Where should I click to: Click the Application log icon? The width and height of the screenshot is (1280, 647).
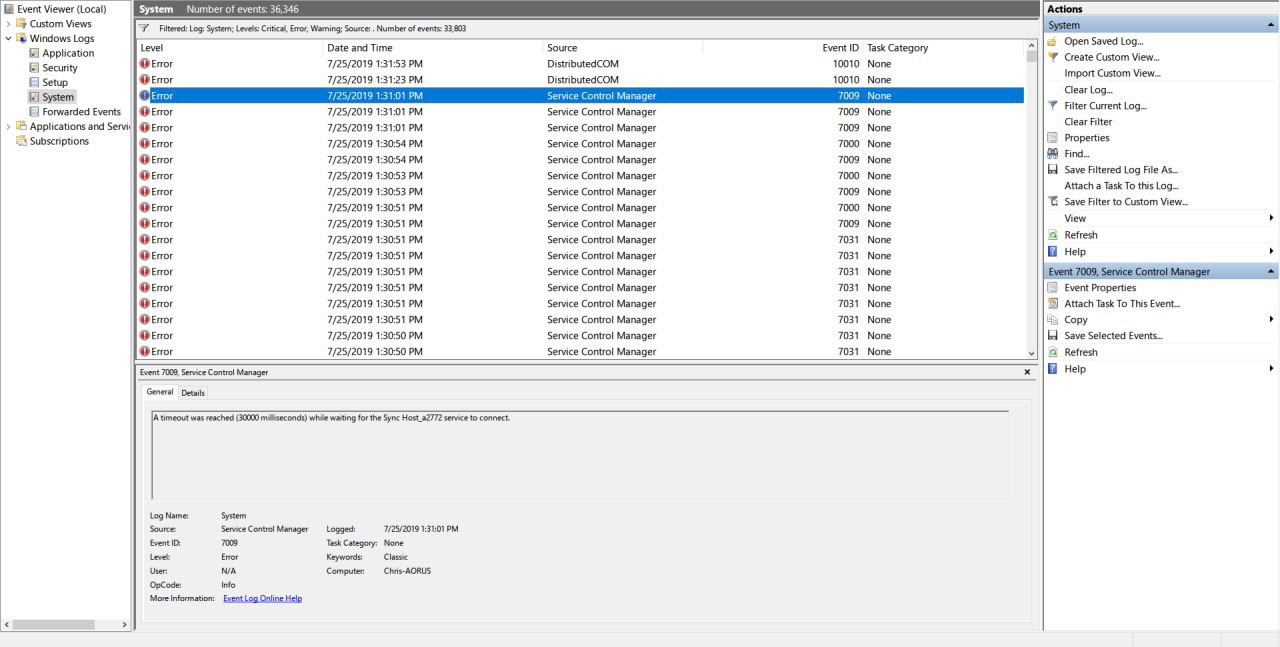pyautogui.click(x=35, y=53)
